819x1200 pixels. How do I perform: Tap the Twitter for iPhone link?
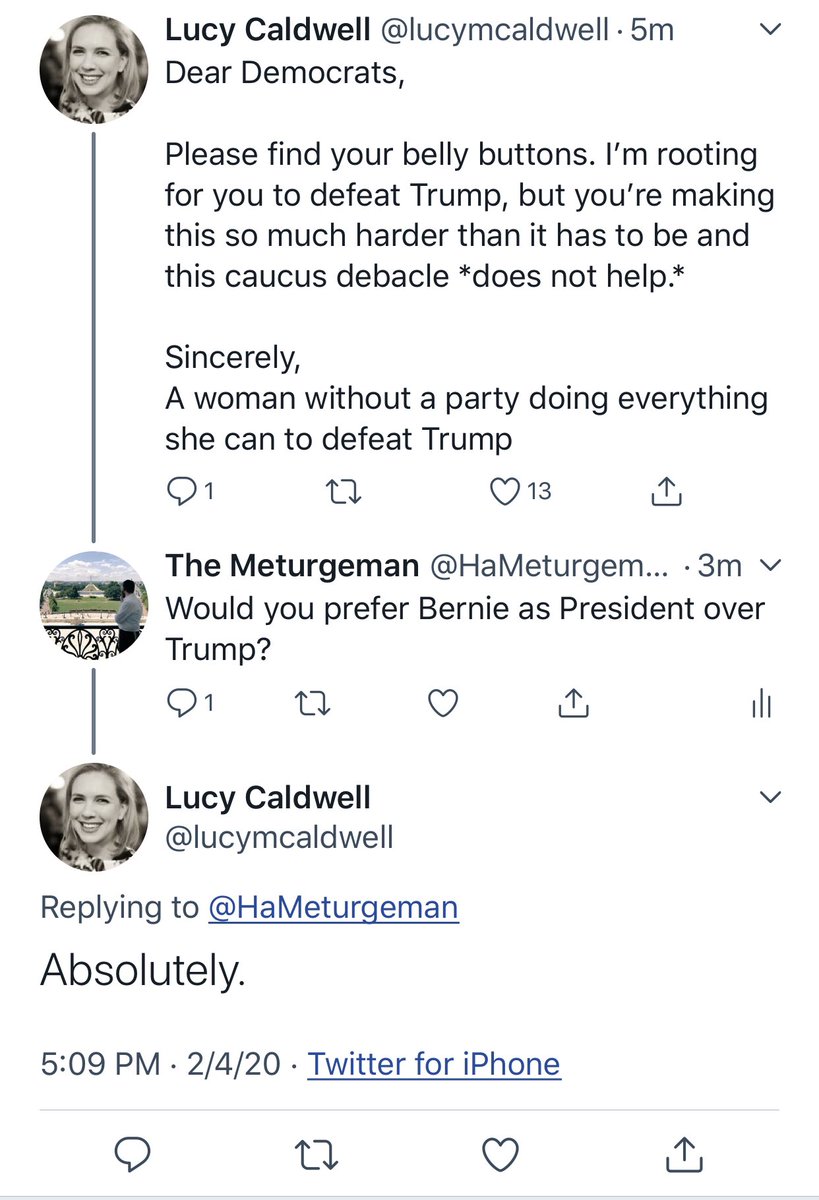(434, 1063)
